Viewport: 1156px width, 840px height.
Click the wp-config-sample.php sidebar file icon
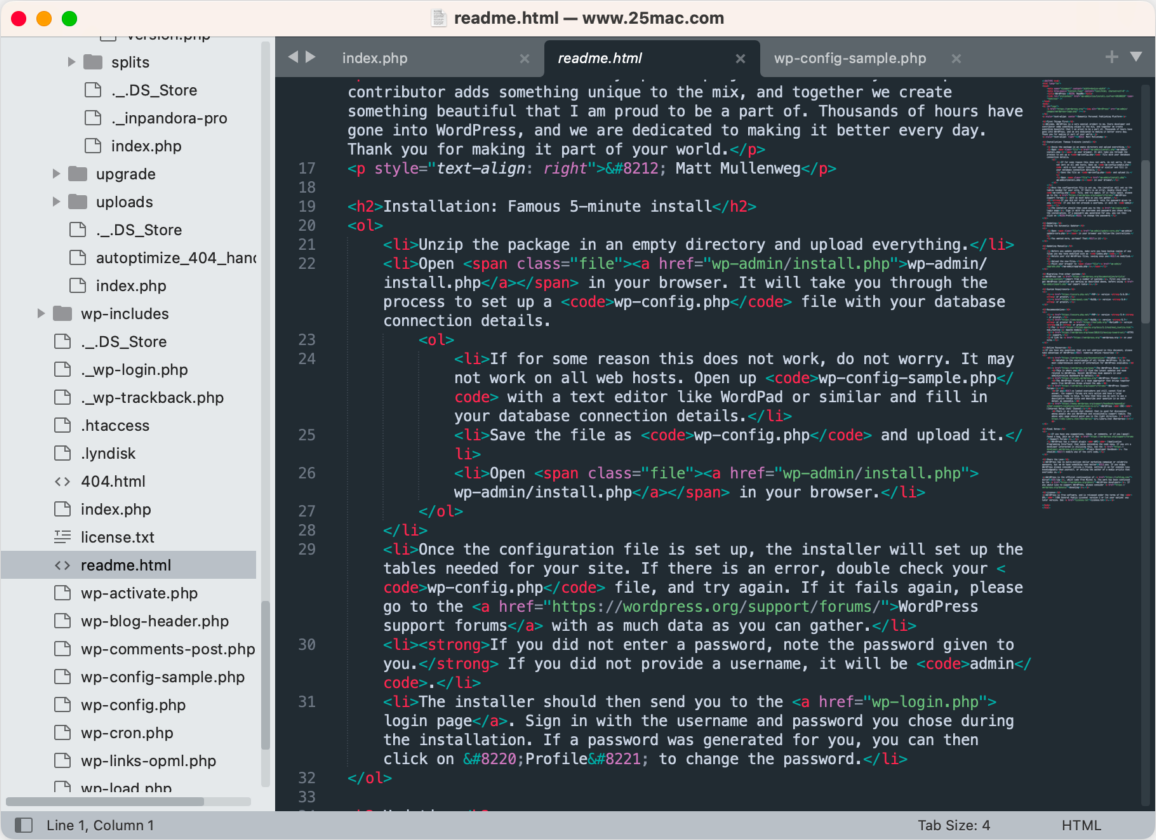(x=63, y=677)
